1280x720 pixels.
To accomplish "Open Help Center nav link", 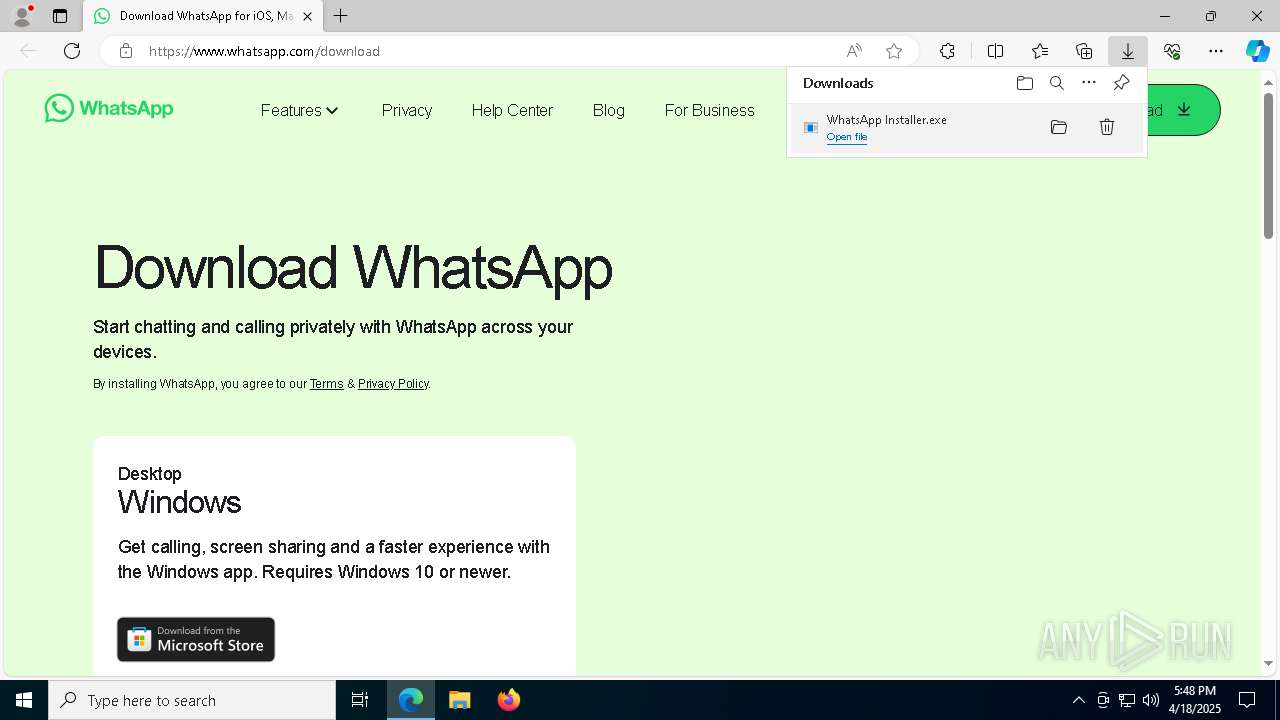I will point(512,110).
